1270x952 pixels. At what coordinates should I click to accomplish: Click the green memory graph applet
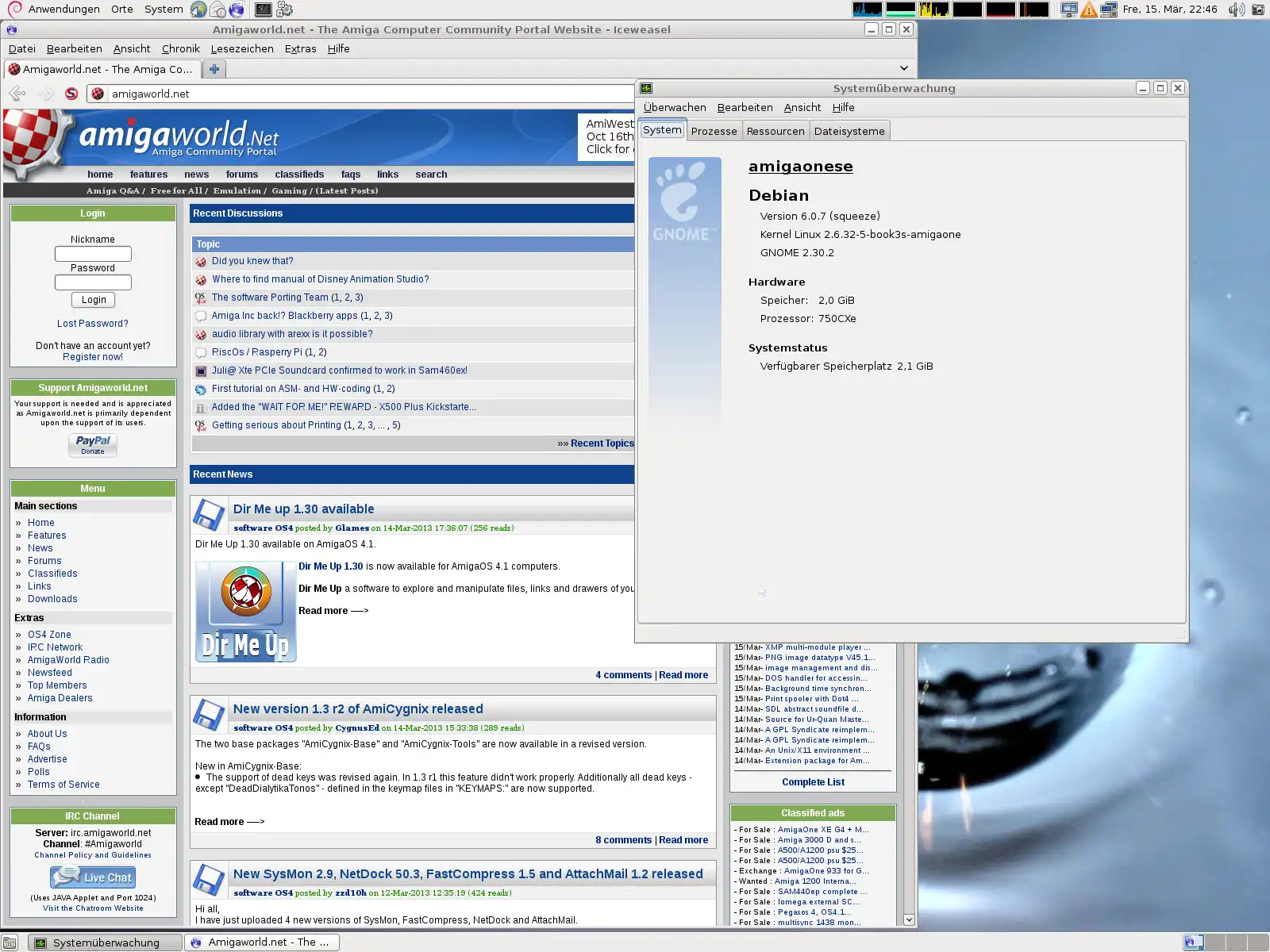coord(900,10)
